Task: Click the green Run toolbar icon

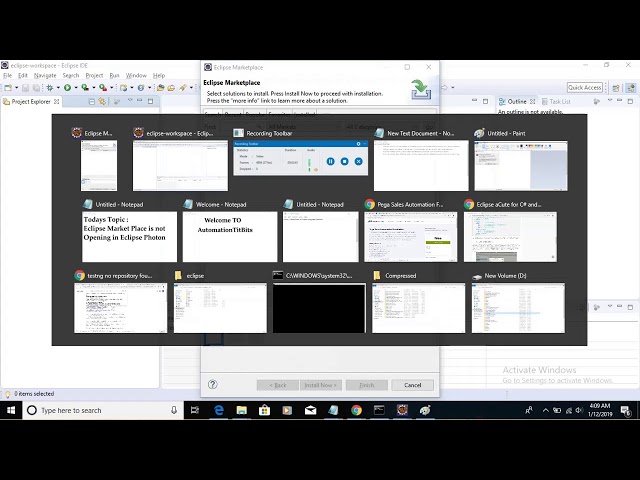Action: [x=67, y=87]
